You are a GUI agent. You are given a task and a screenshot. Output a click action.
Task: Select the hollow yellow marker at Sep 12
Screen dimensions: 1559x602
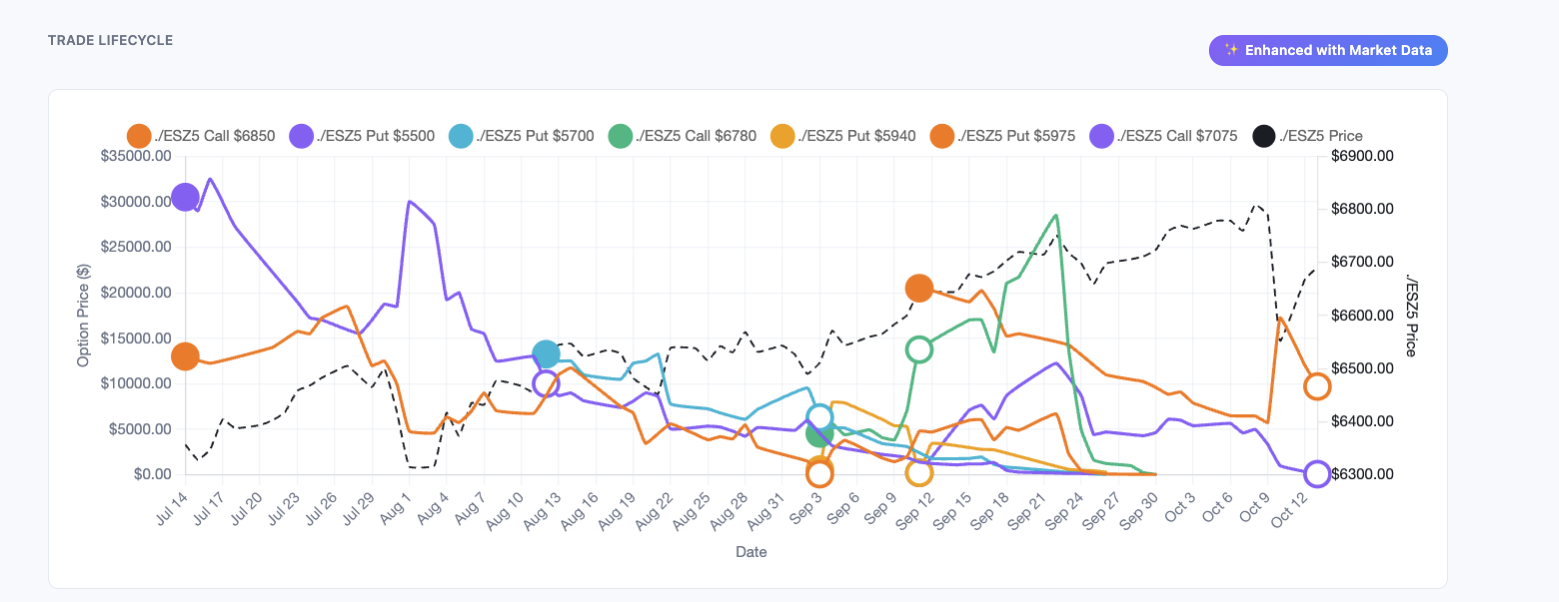(920, 472)
